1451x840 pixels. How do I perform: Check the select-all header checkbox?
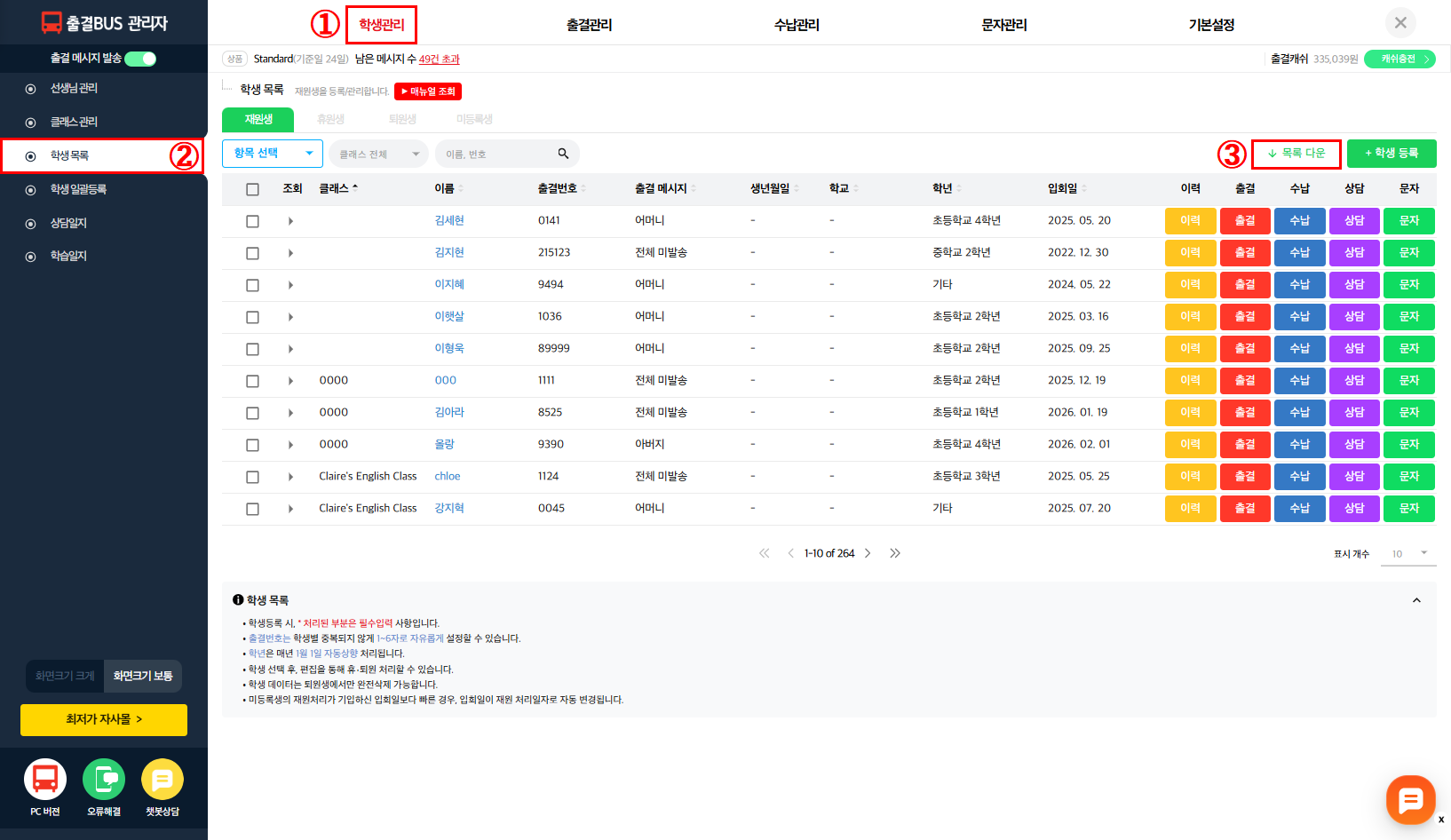click(252, 189)
